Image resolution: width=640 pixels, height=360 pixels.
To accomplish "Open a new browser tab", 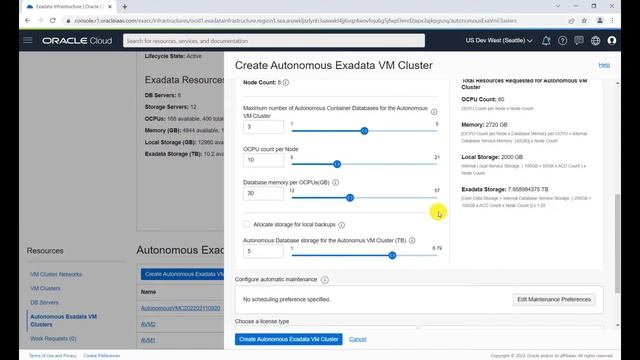I will pyautogui.click(x=124, y=7).
